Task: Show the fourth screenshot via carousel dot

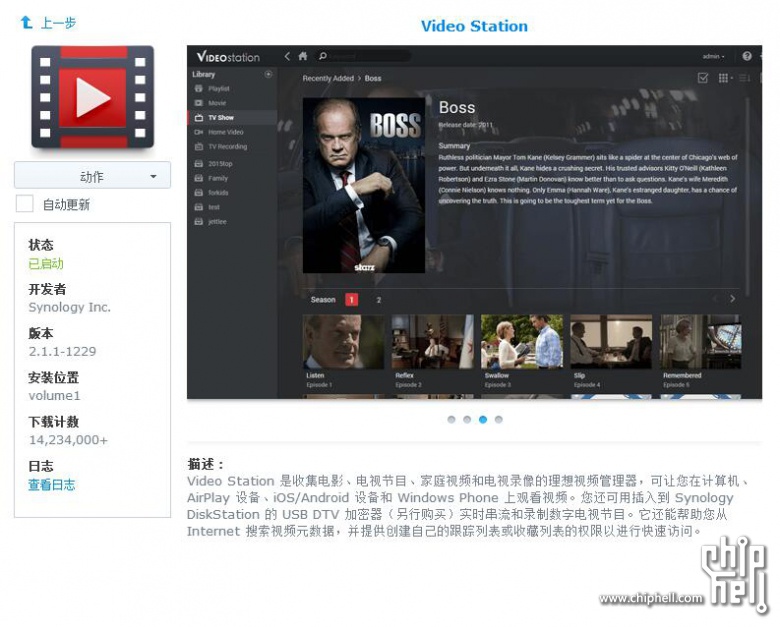Action: click(498, 419)
